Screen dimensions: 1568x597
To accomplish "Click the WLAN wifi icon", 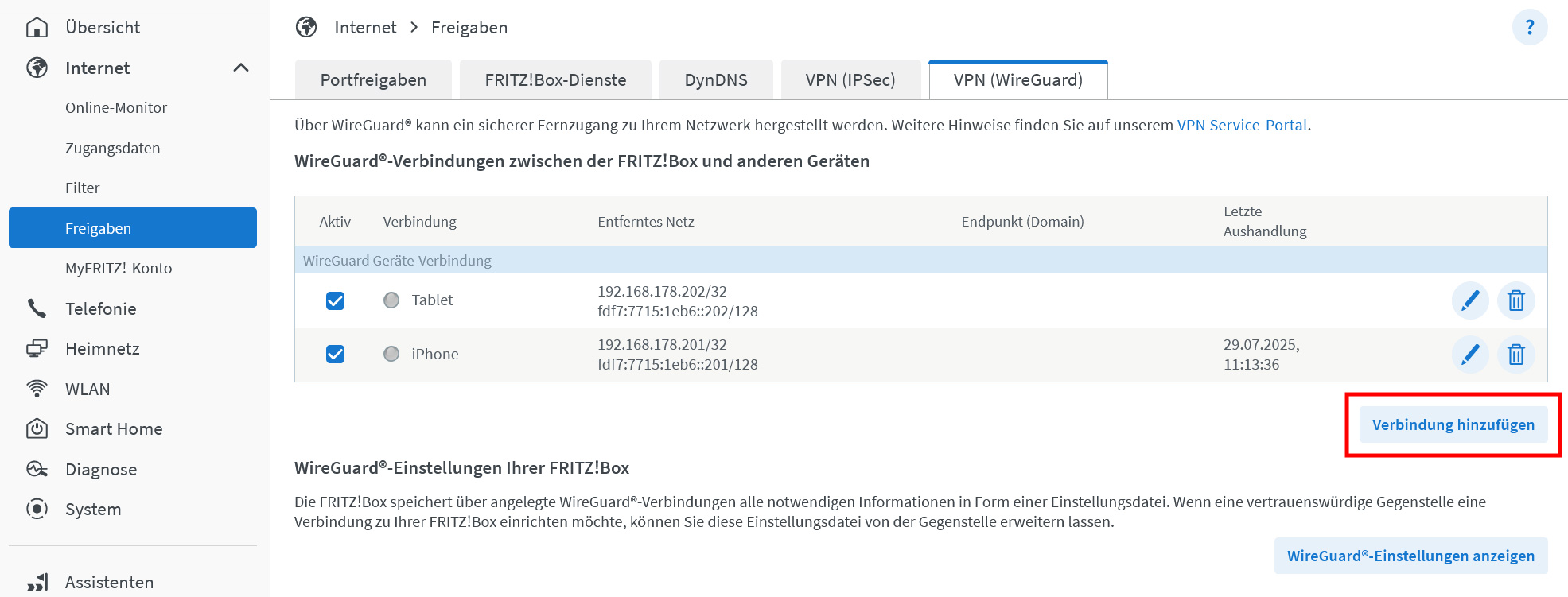I will pyautogui.click(x=37, y=389).
